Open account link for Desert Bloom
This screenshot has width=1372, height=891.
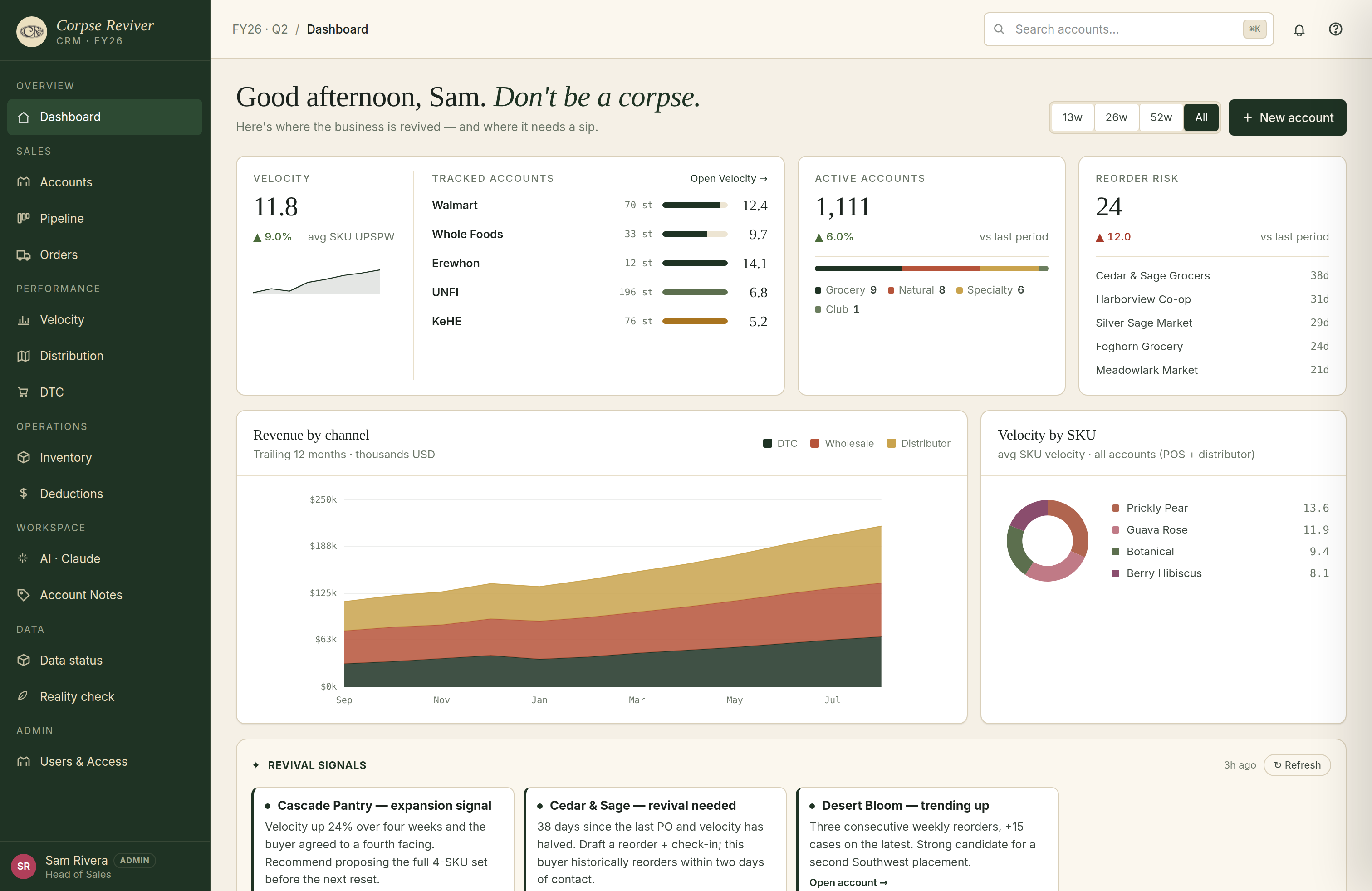[848, 882]
